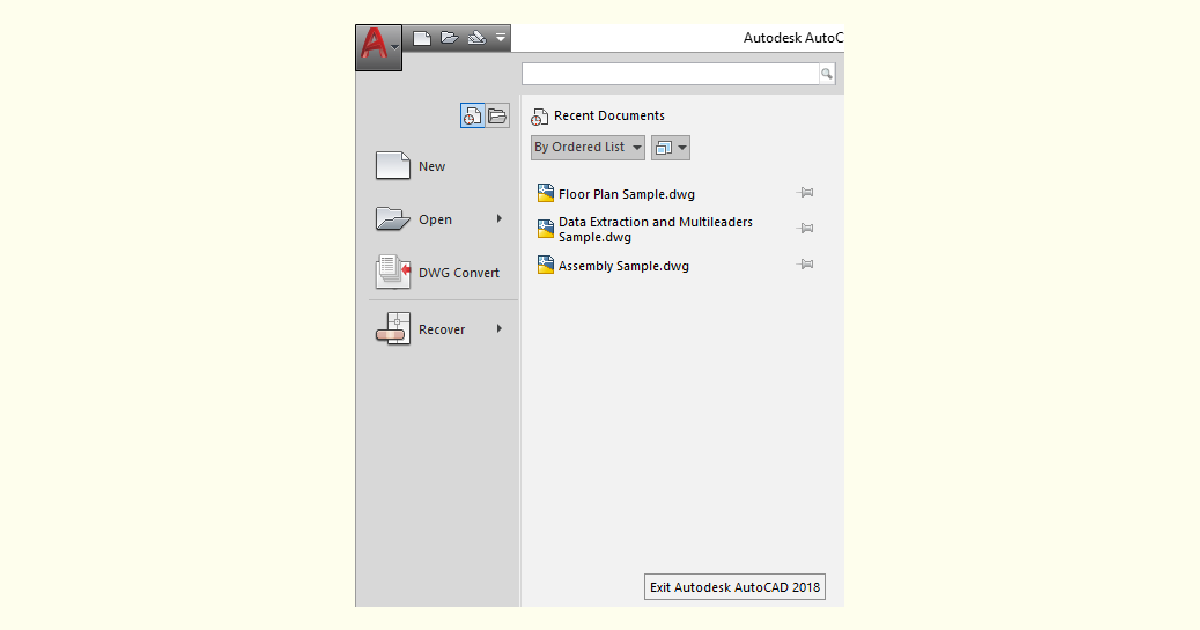Open the By Ordered List dropdown
Screen dimensions: 1200x630
(x=588, y=147)
